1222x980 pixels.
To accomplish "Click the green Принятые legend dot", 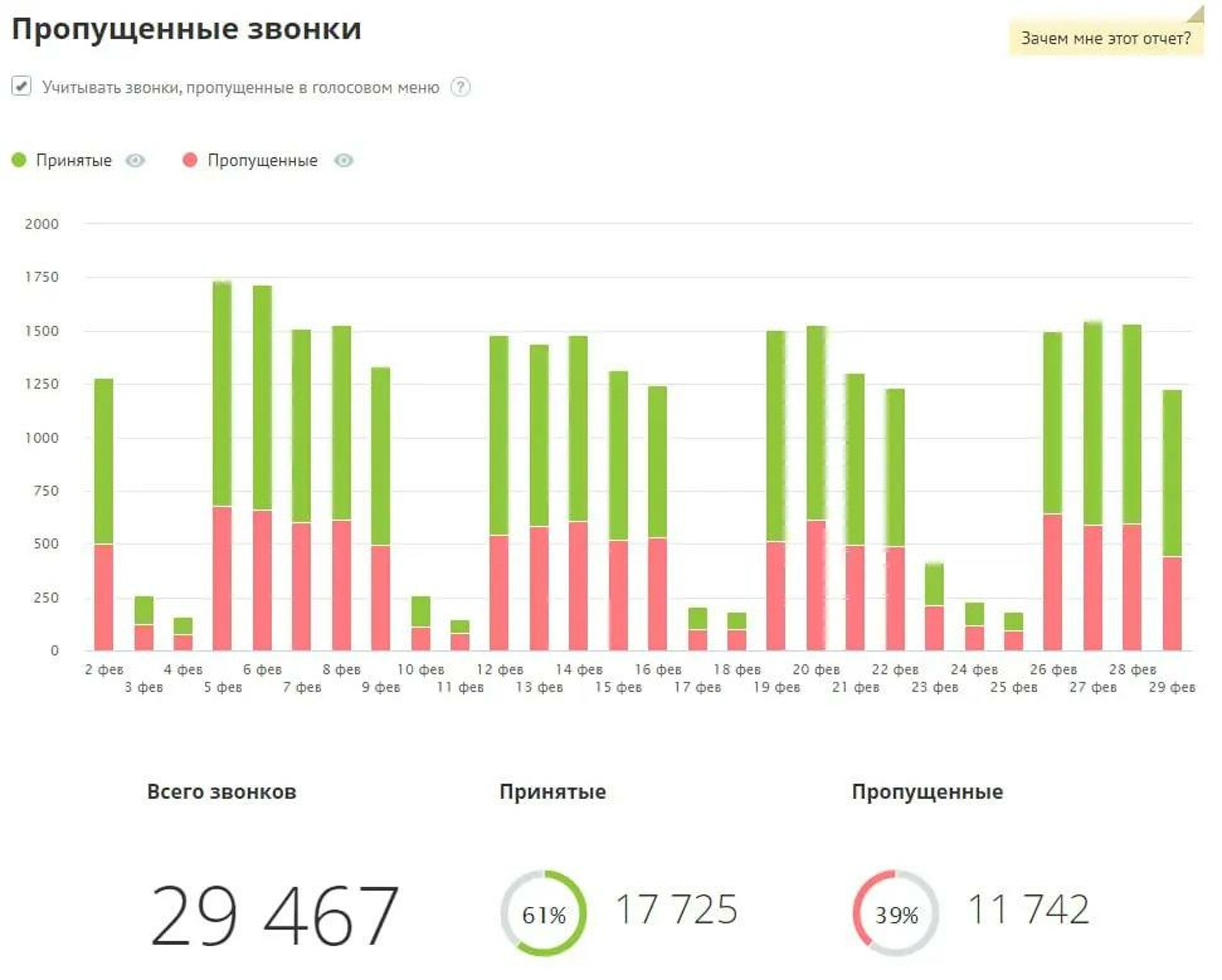I will point(19,160).
